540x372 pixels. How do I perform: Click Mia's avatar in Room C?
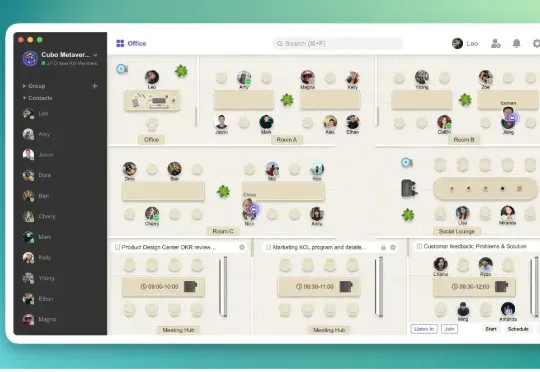[272, 169]
